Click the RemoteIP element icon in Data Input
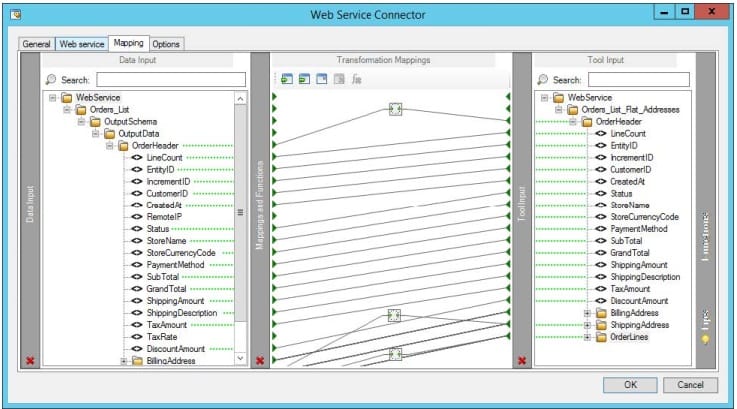 (137, 217)
